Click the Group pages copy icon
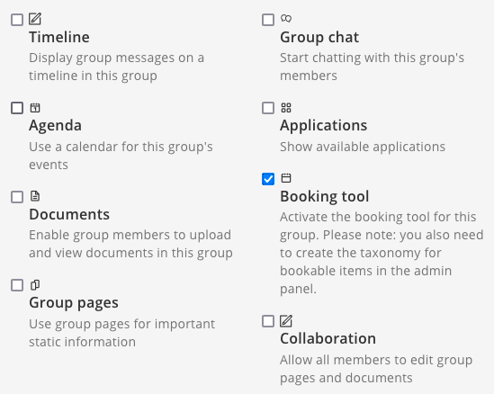494x394 pixels. (x=35, y=285)
